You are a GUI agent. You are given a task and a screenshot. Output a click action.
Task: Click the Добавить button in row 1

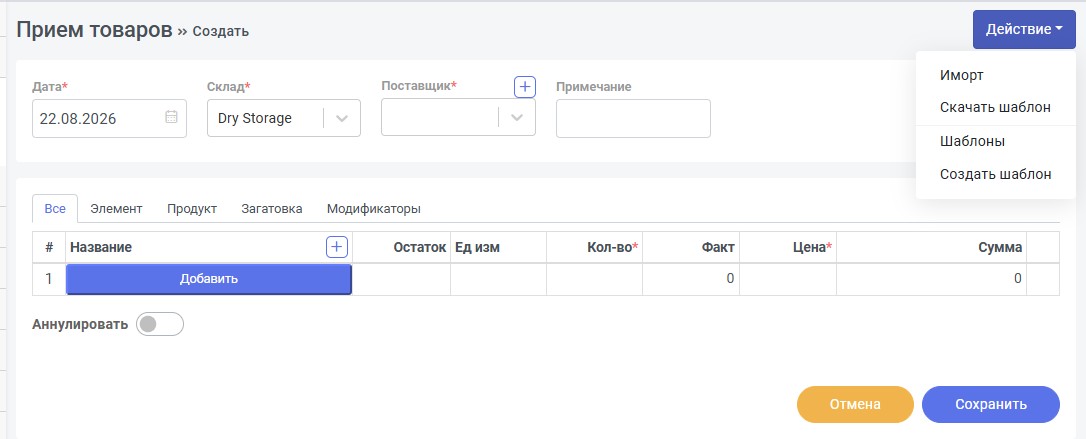208,279
